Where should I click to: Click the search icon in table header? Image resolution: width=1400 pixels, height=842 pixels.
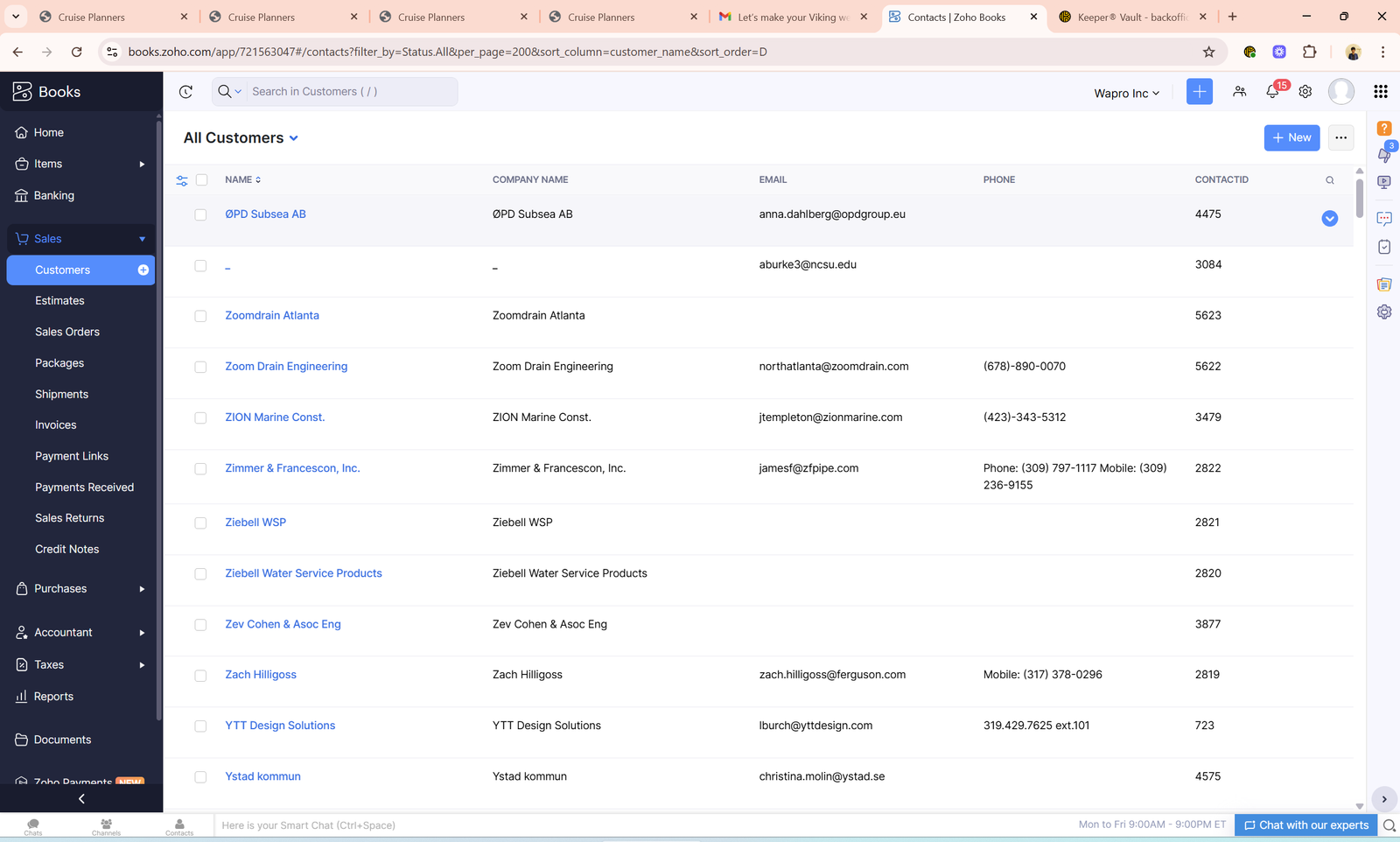pos(1330,180)
